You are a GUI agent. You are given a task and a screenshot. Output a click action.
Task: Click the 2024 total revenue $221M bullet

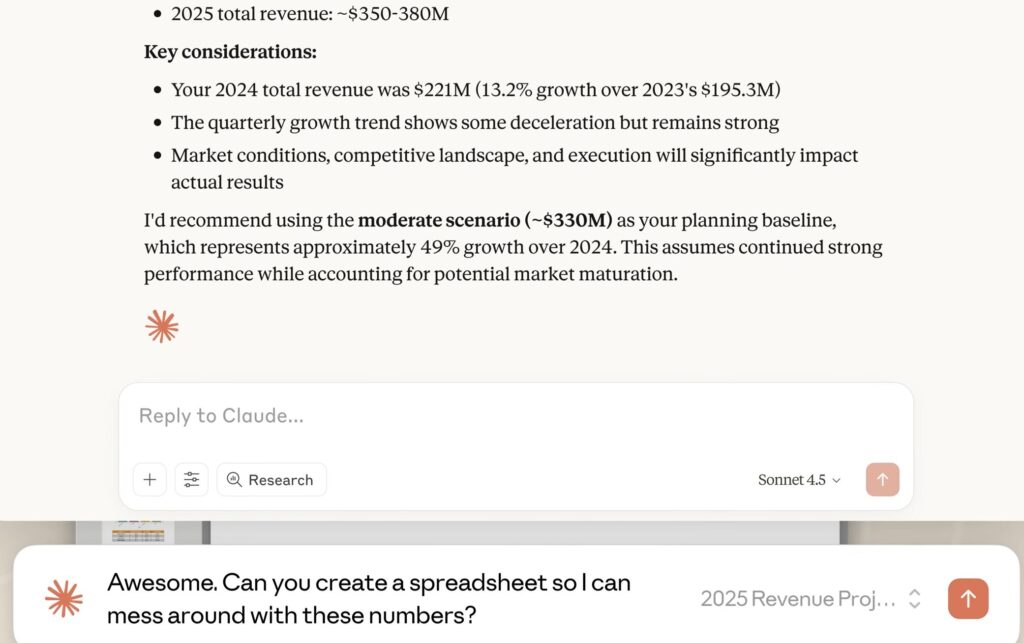click(x=475, y=90)
